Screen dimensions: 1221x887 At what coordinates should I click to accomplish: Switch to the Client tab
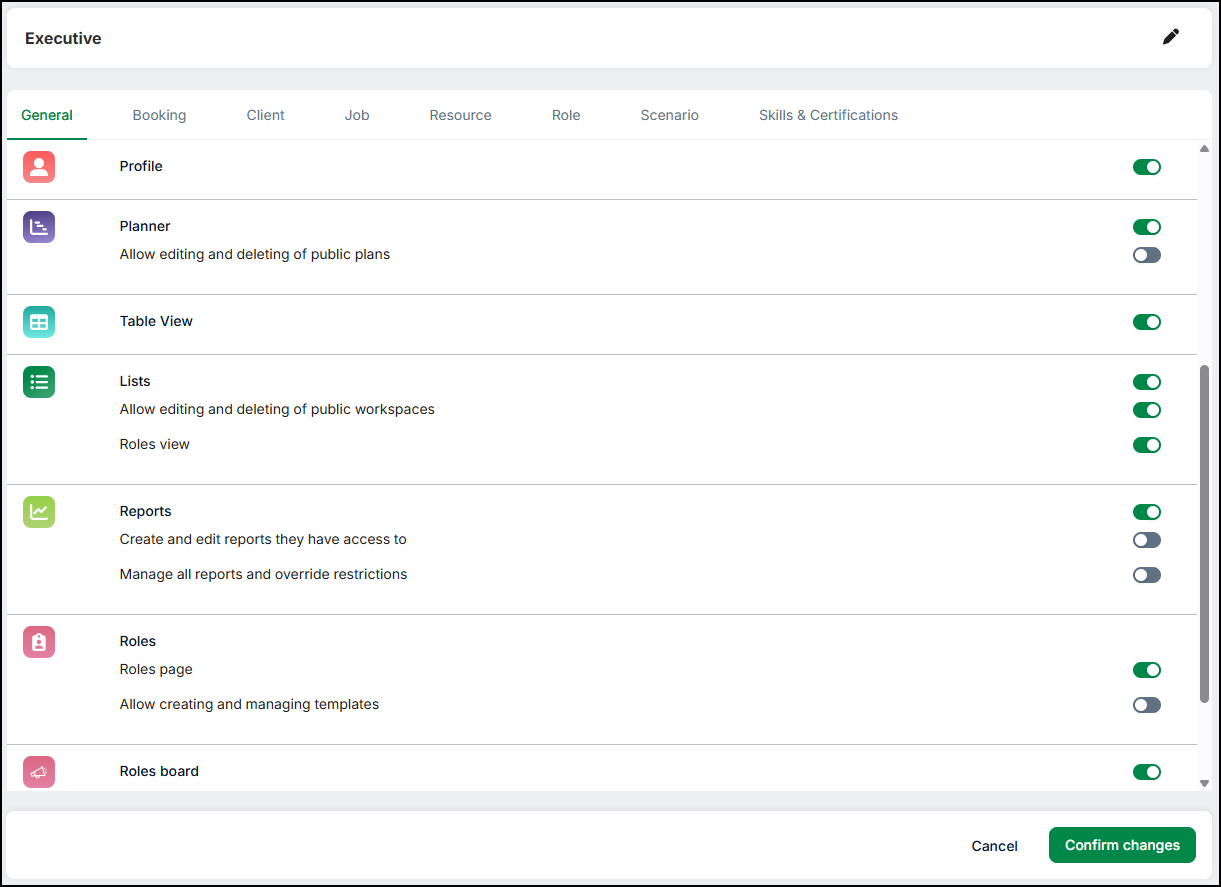point(266,115)
